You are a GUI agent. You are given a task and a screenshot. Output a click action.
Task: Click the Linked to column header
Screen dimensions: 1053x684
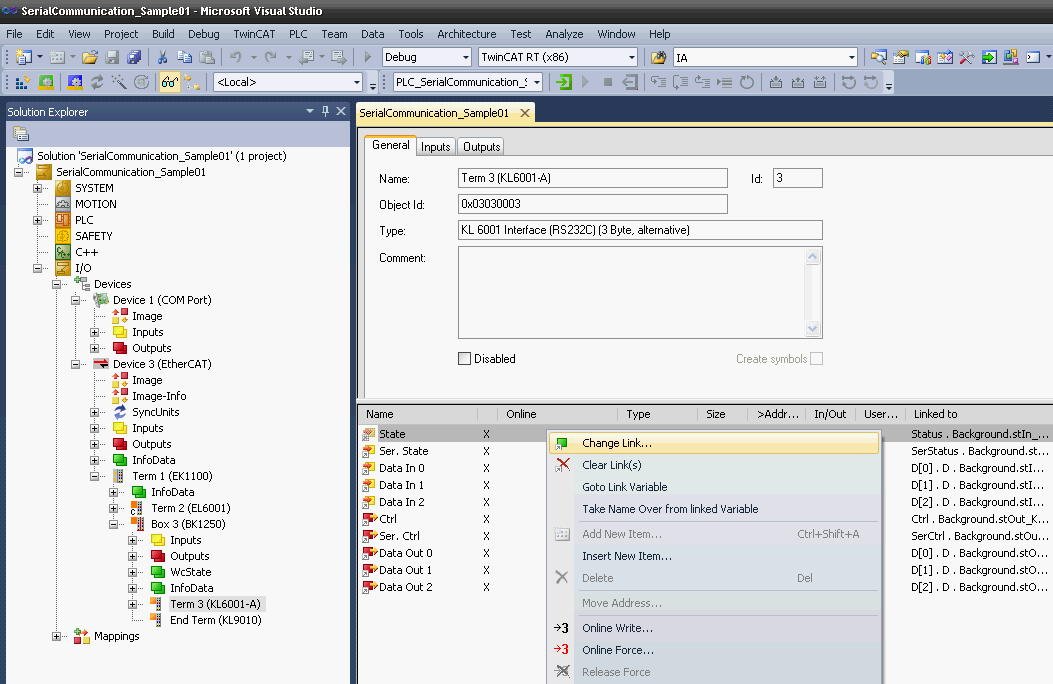coord(935,414)
